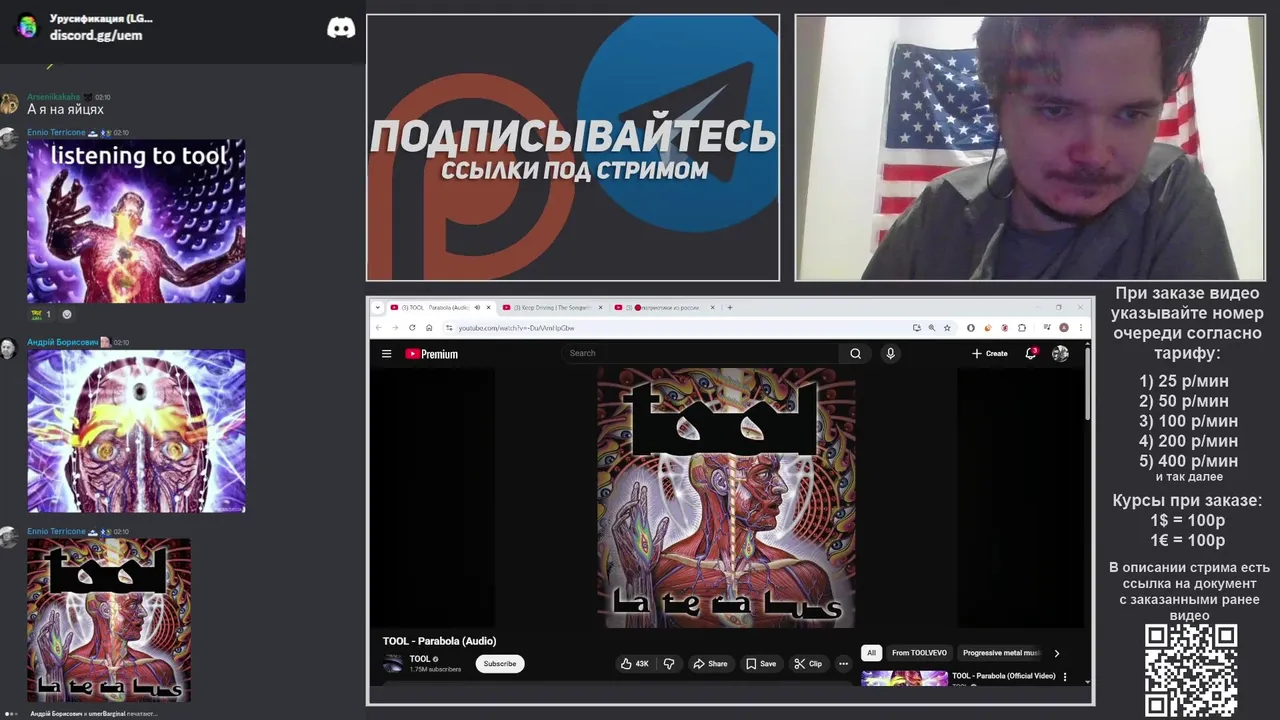The image size is (1280, 720).
Task: Select the From TOOLVEVO chip
Action: (919, 653)
